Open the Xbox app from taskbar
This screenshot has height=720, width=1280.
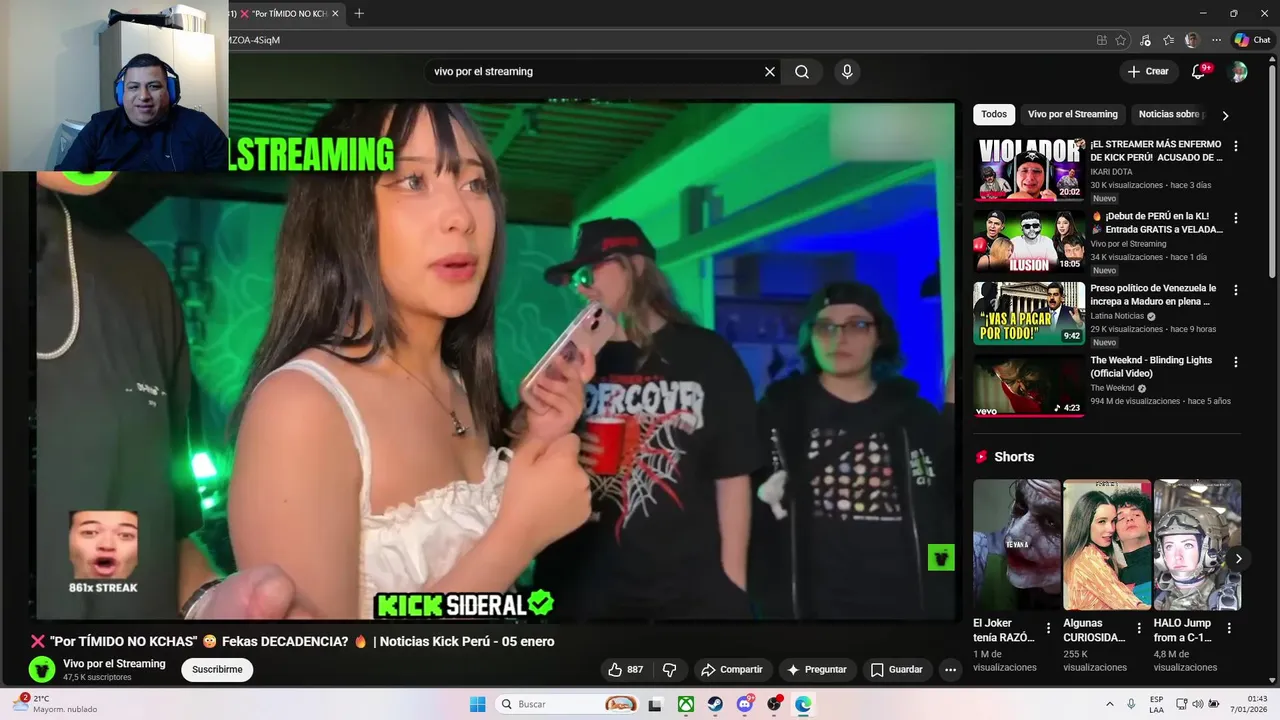(x=686, y=704)
